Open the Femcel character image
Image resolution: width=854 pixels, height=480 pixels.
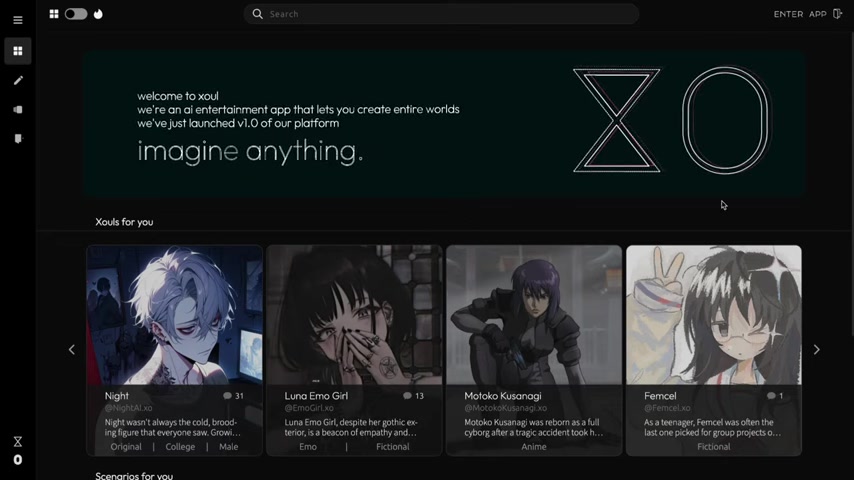pos(713,314)
